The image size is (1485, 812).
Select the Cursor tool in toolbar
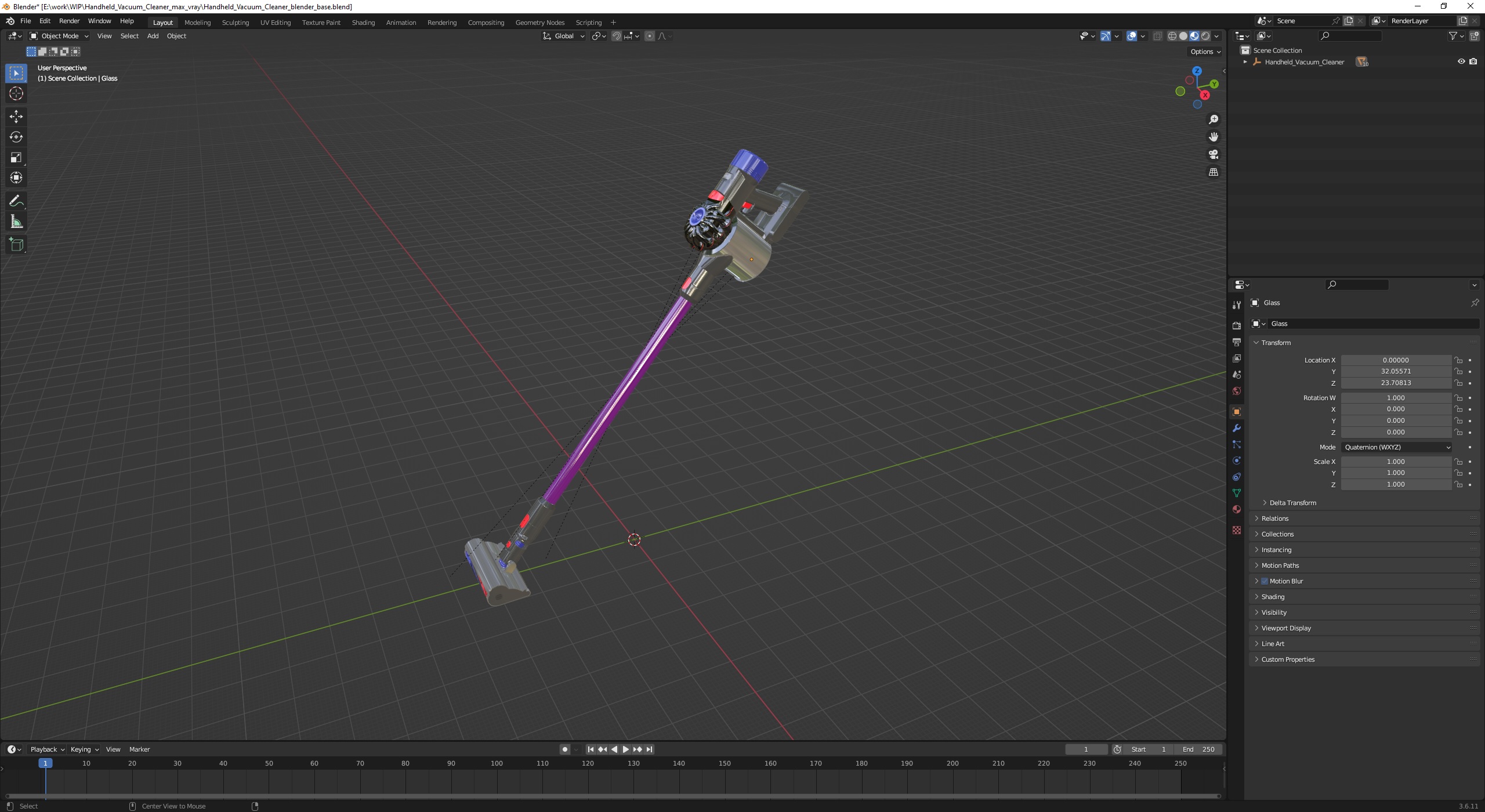point(16,93)
